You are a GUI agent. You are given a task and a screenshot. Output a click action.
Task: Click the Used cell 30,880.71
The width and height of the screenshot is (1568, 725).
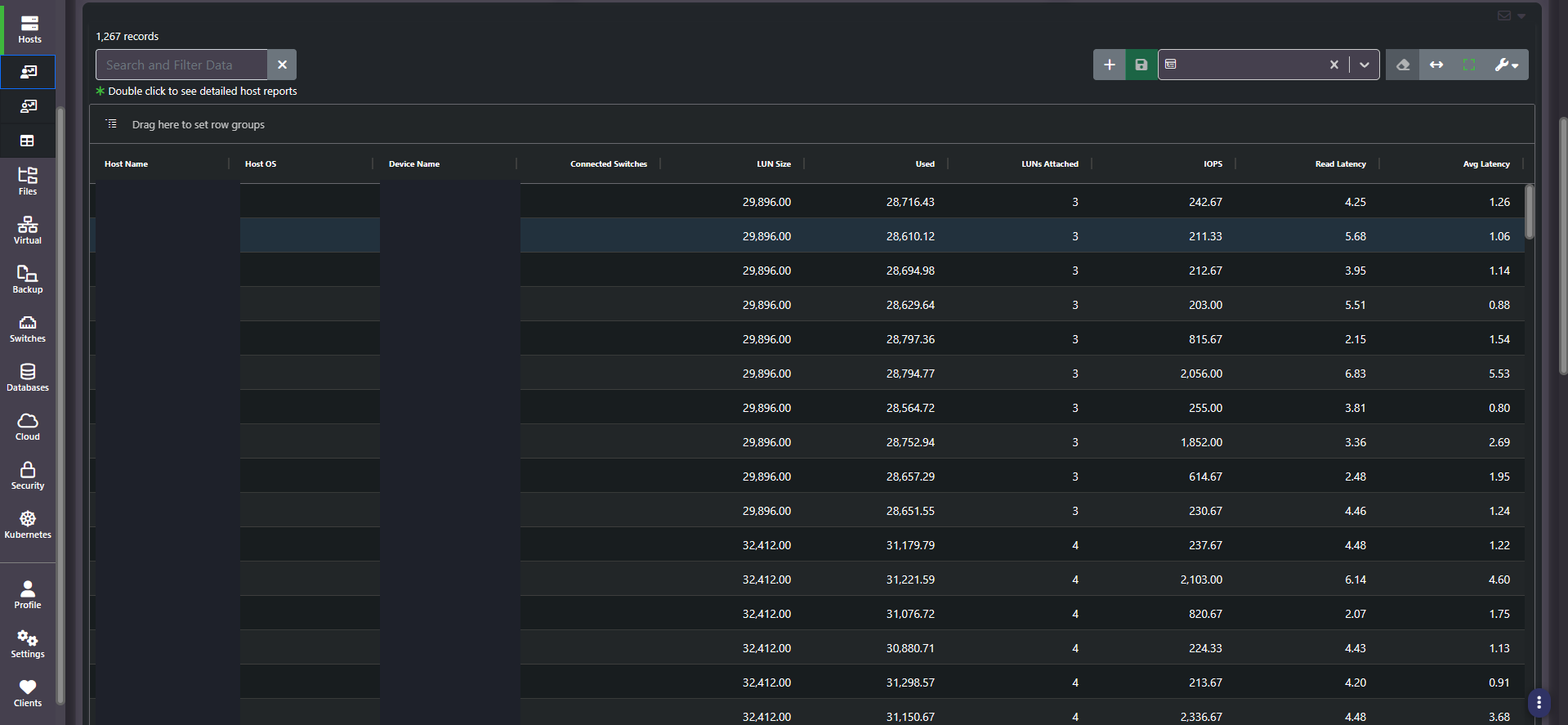pyautogui.click(x=910, y=648)
